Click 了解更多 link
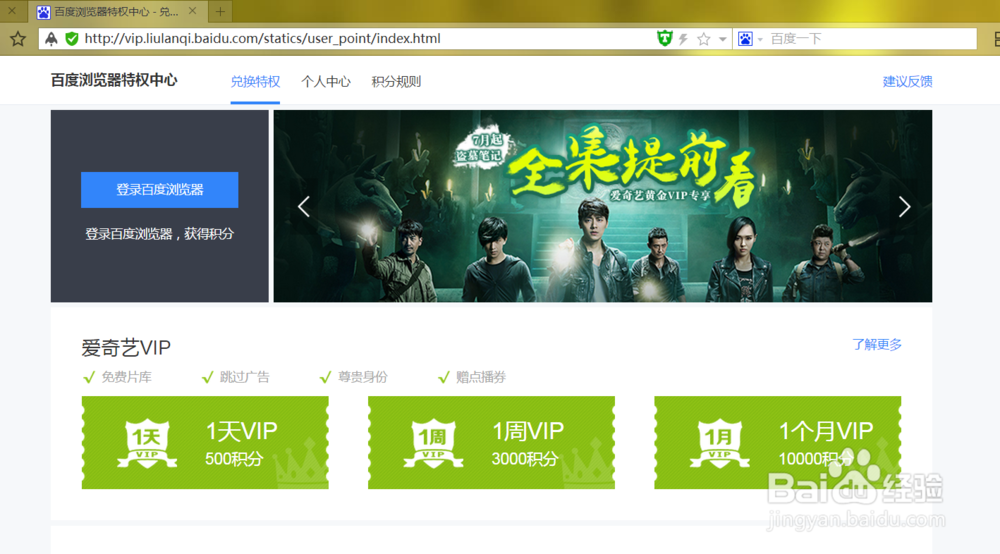This screenshot has height=554, width=1000. 877,345
